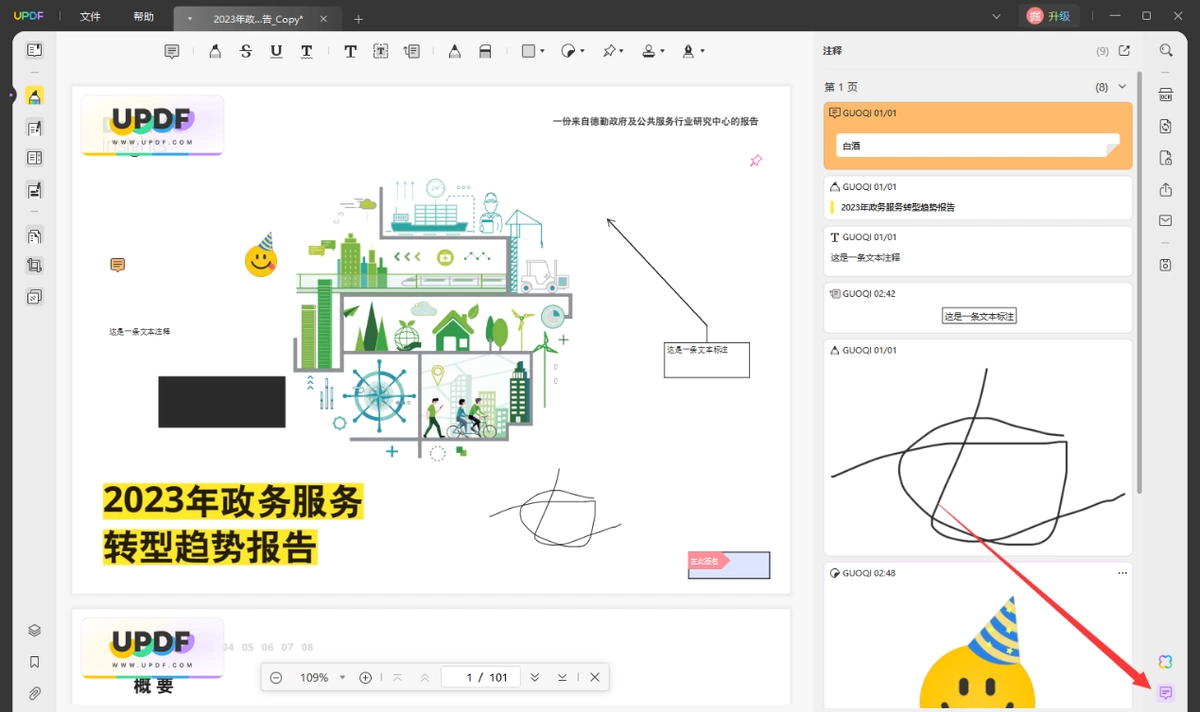1200x712 pixels.
Task: Select the highlighter tool
Action: 215,51
